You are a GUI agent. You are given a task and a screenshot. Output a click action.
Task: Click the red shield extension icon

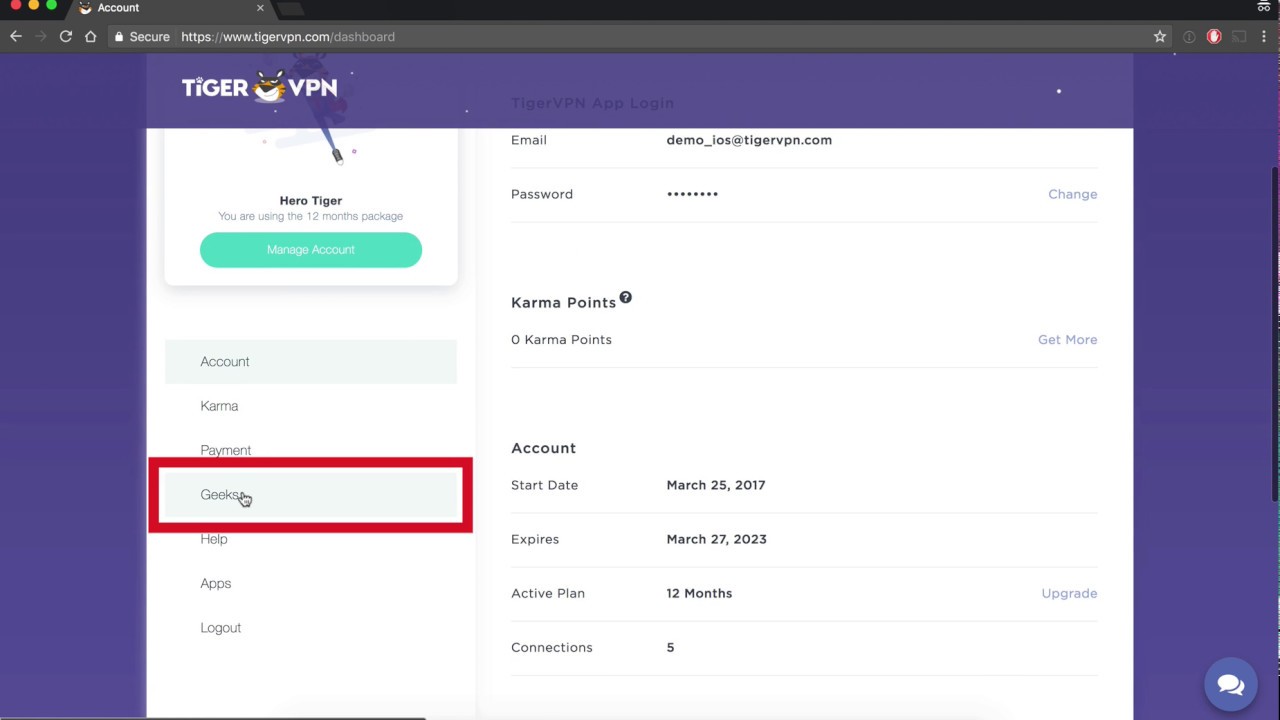[1214, 36]
